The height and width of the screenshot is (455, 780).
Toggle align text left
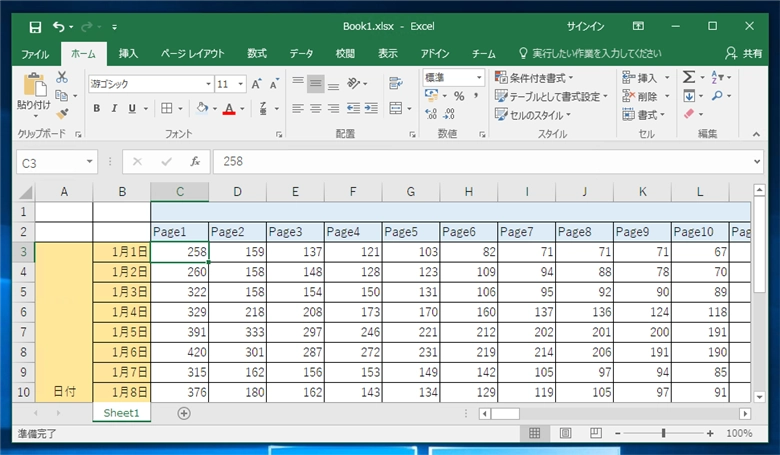[x=298, y=108]
